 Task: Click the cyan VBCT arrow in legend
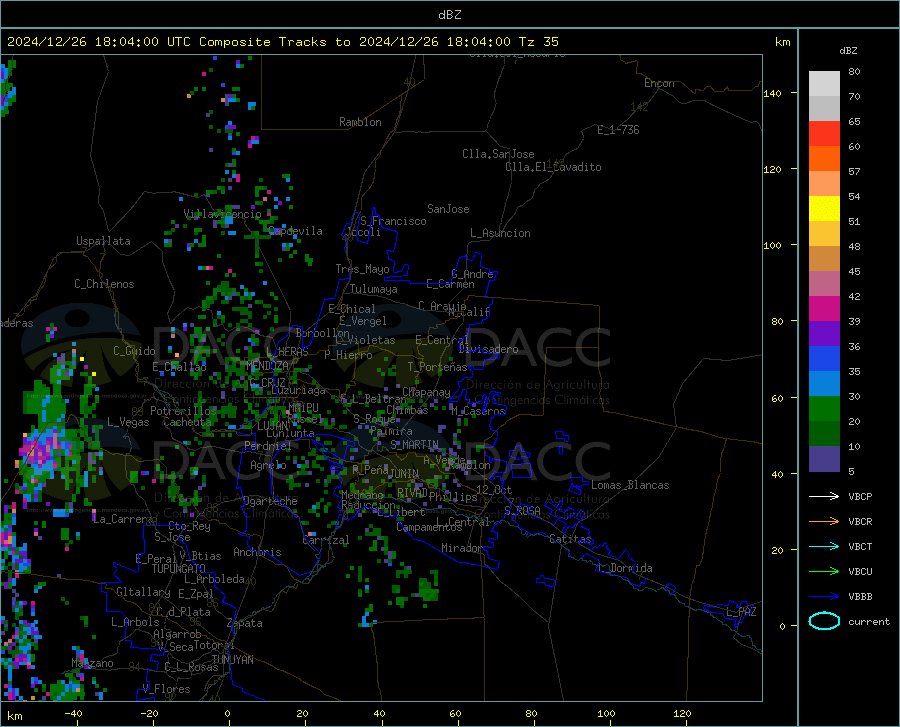point(824,546)
